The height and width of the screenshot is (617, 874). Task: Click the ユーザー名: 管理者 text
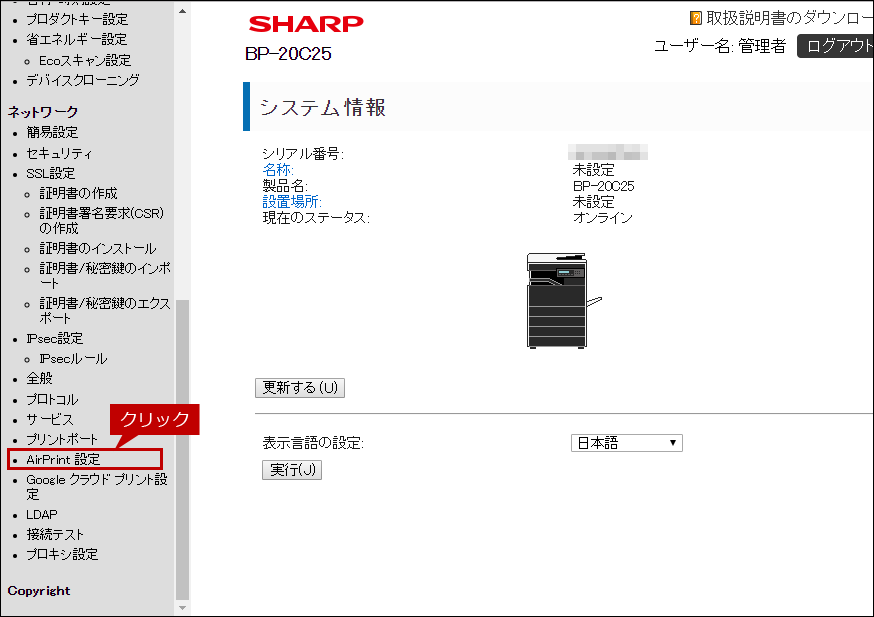point(720,46)
